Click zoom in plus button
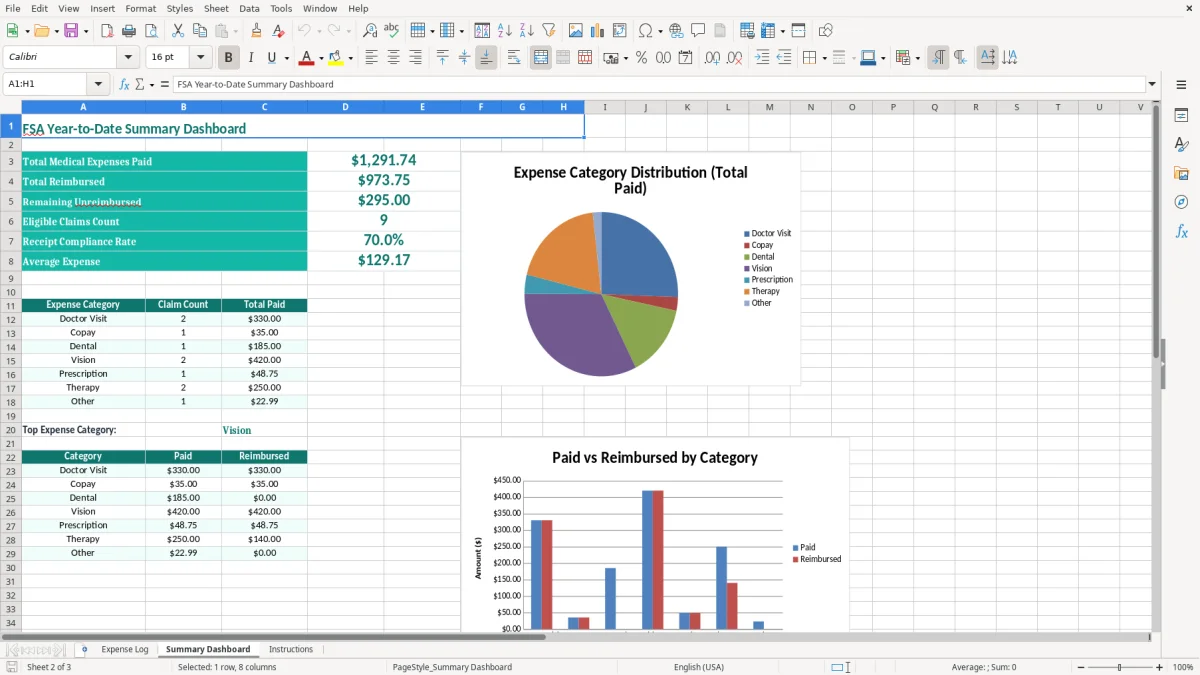The image size is (1200, 675). click(x=1159, y=667)
